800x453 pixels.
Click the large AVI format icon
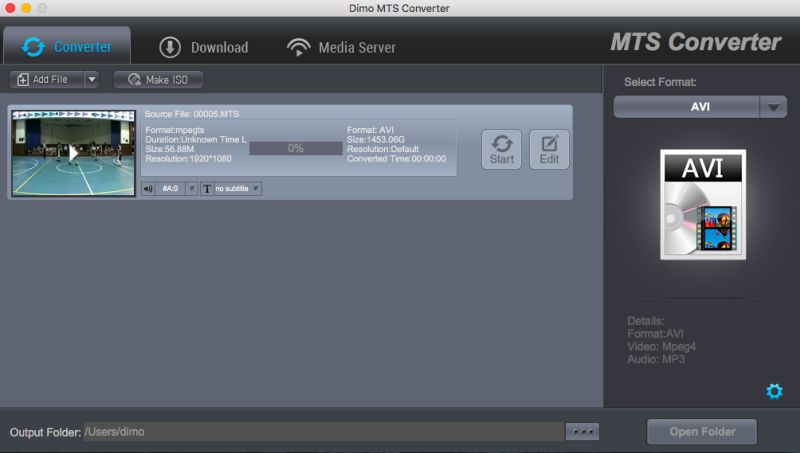[703, 205]
